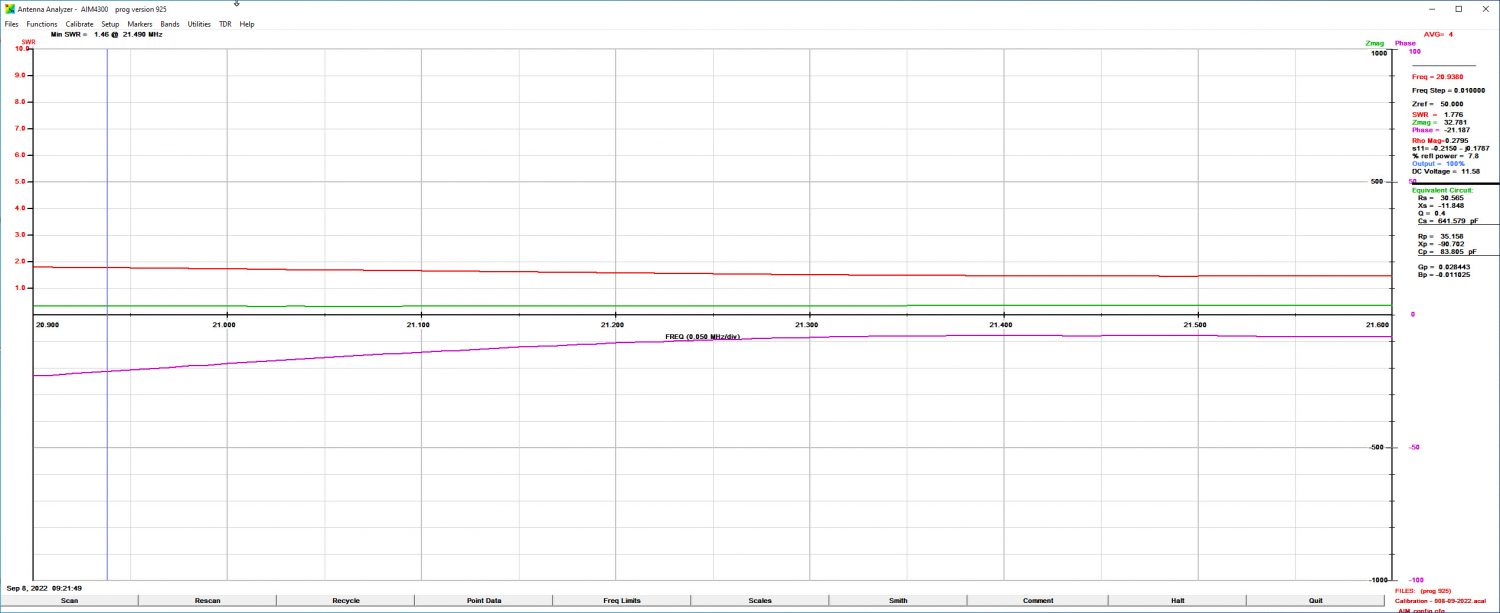Open the Scales dialog

759,600
